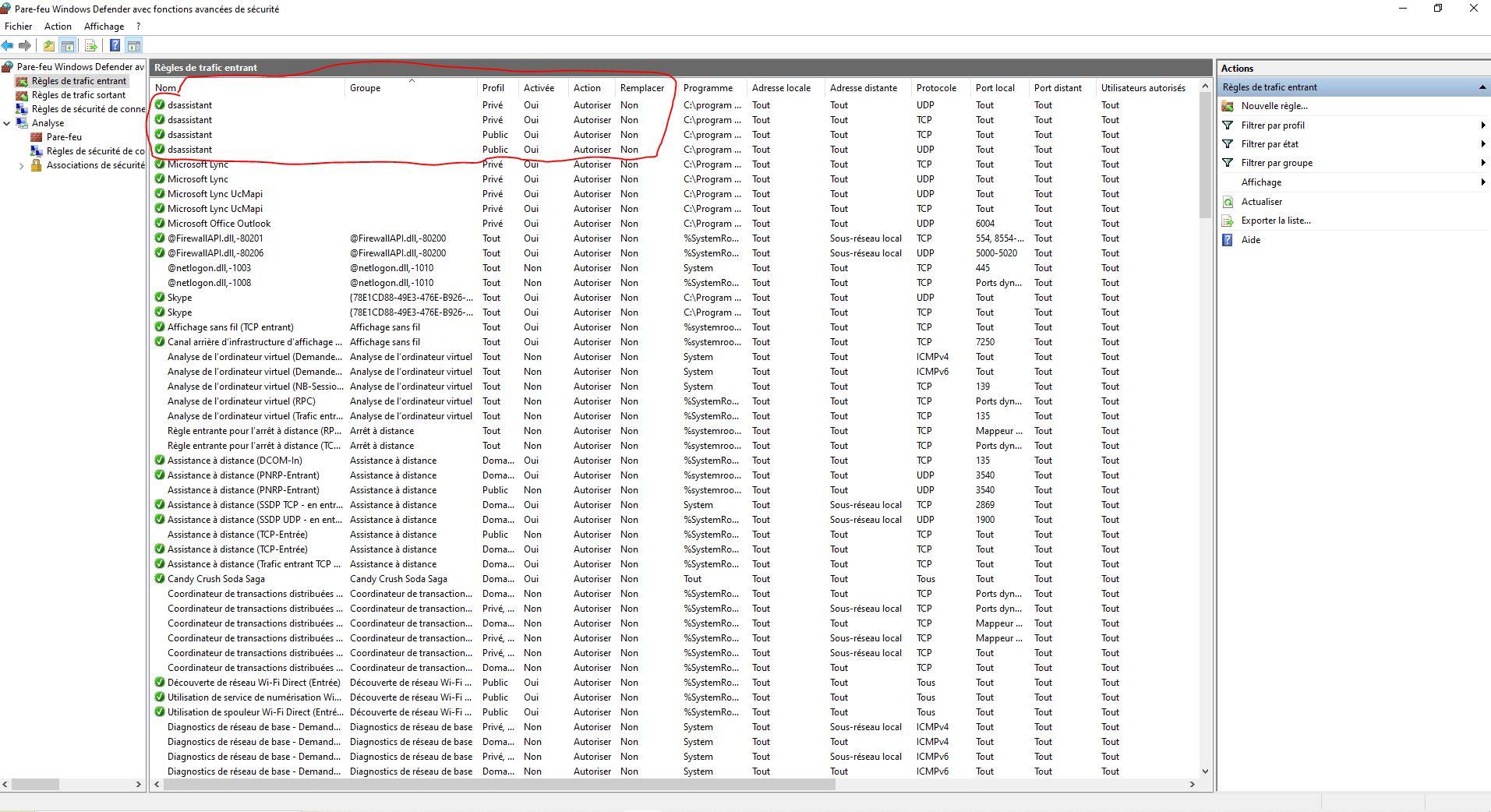Click the Forward arrow toolbar icon
The image size is (1491, 812).
(25, 46)
